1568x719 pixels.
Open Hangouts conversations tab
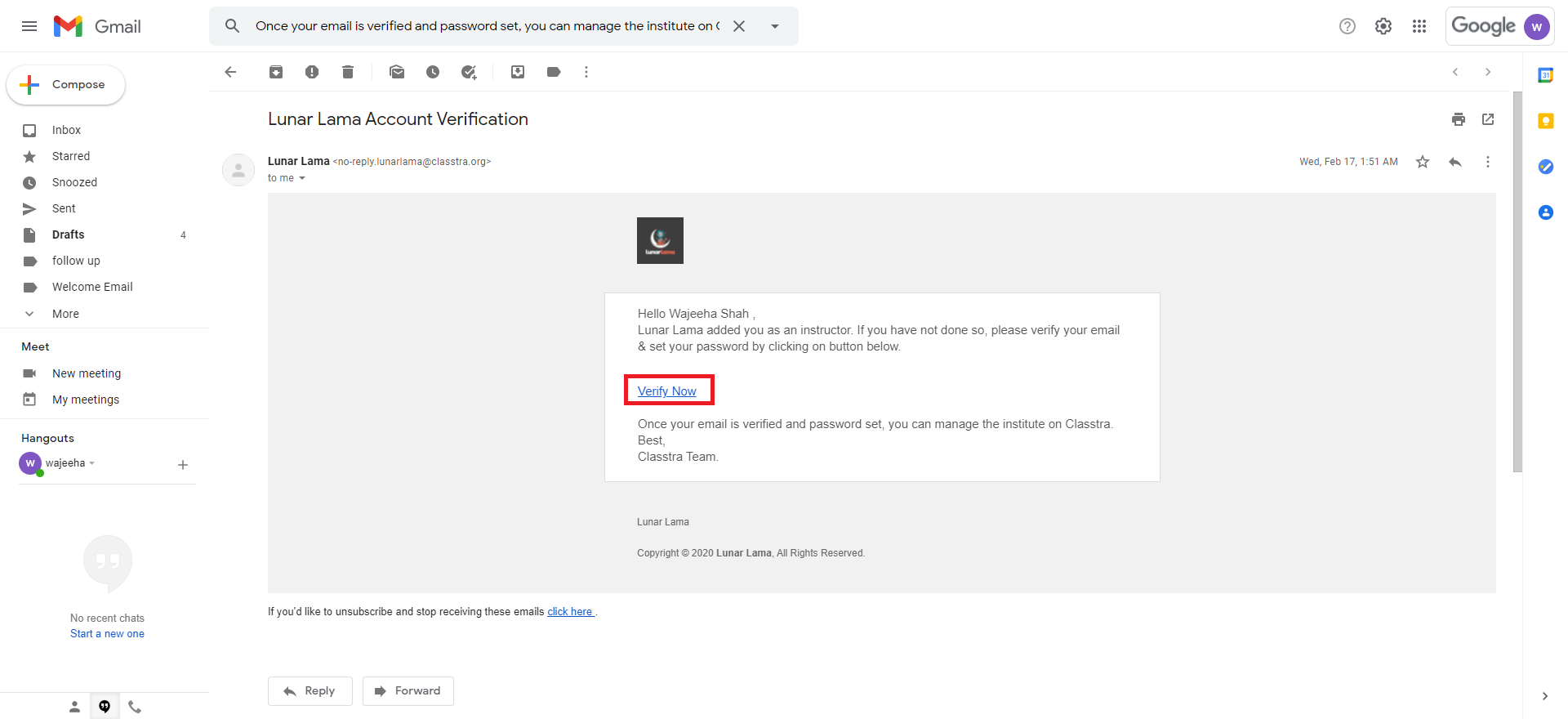tap(105, 707)
